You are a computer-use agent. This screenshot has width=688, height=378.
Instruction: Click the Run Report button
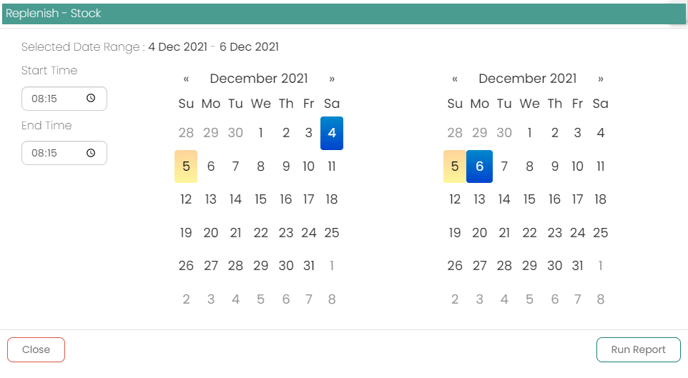click(x=638, y=349)
